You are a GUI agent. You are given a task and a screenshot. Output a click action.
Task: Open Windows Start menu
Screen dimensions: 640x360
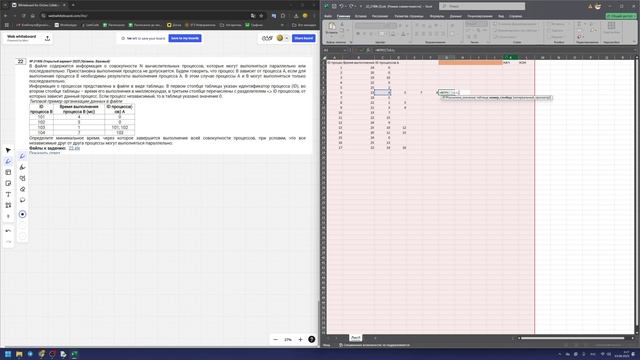[8, 354]
